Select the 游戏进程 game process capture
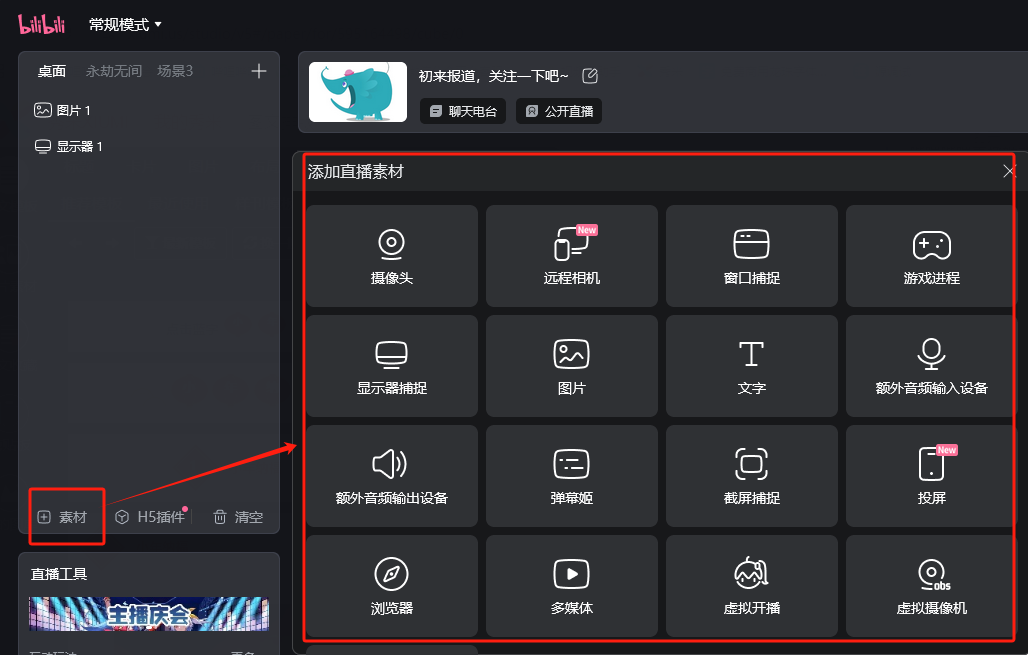1028x655 pixels. pos(930,255)
